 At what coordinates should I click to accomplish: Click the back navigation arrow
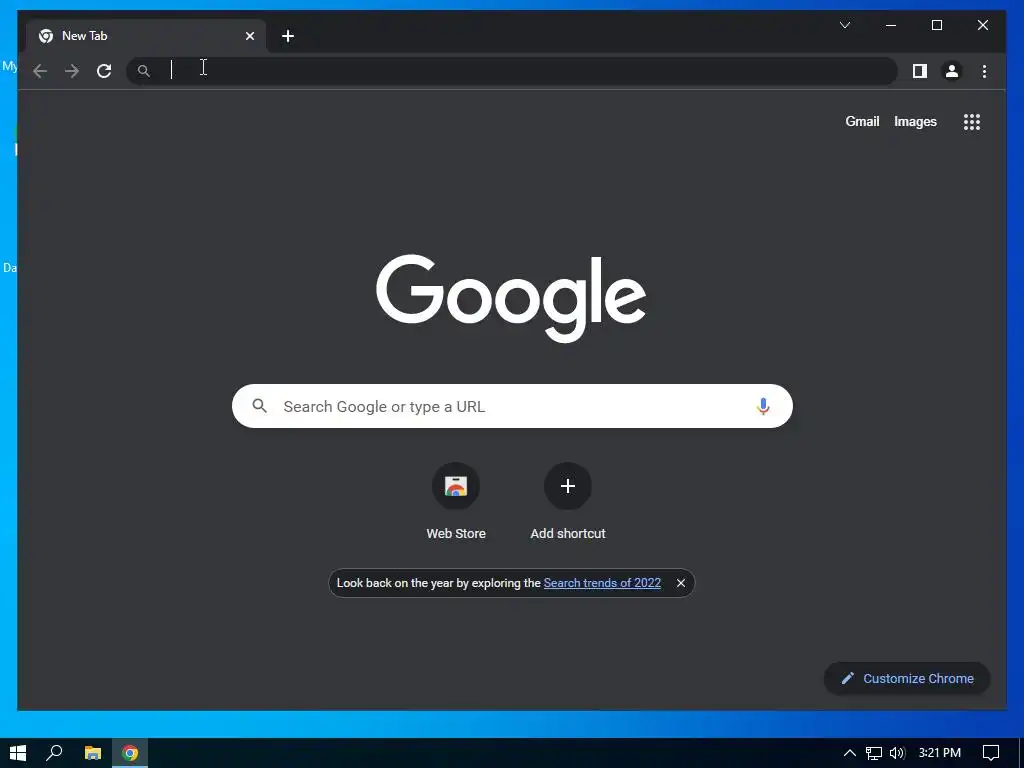pos(40,71)
